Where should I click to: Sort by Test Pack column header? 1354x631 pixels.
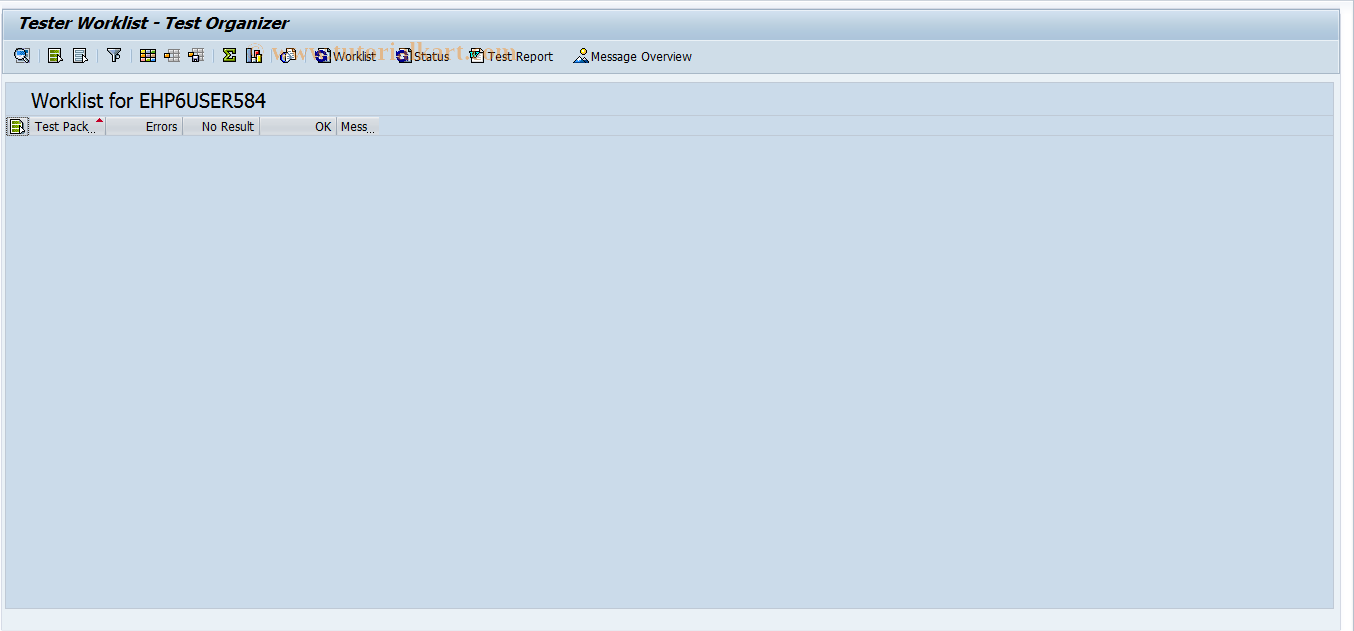67,126
